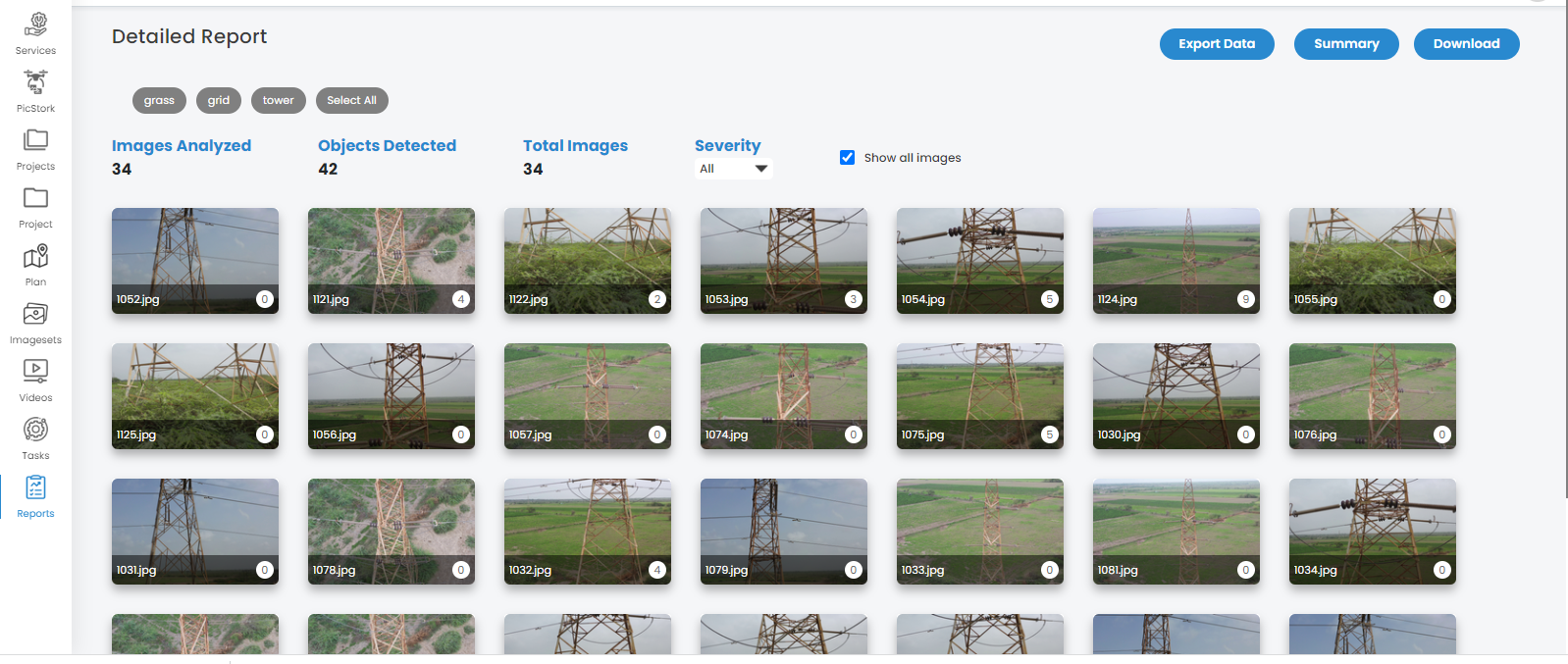Download the detailed report
Viewport: 1568px width, 664px height.
[1466, 44]
